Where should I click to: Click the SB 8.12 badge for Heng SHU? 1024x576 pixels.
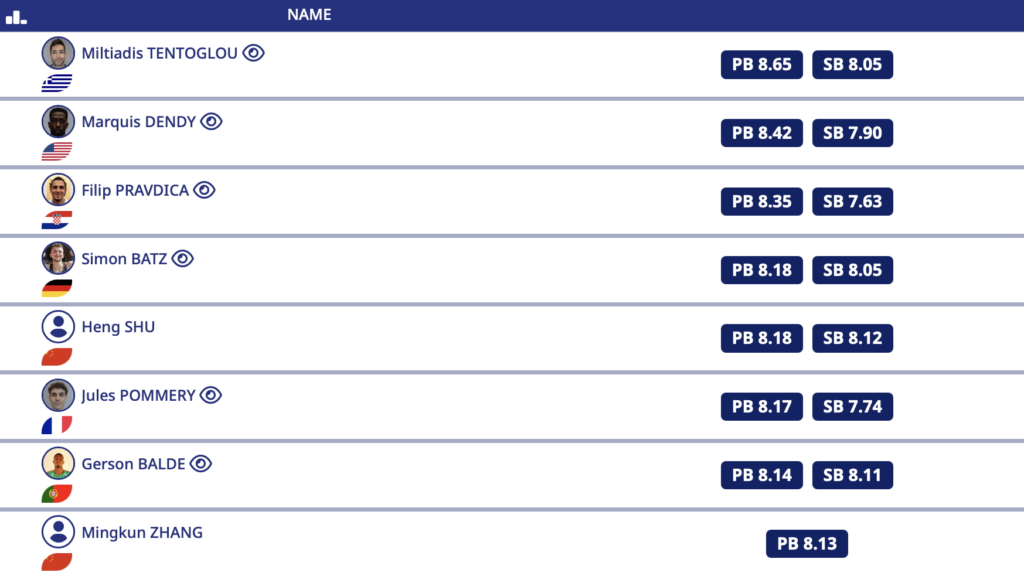[852, 338]
